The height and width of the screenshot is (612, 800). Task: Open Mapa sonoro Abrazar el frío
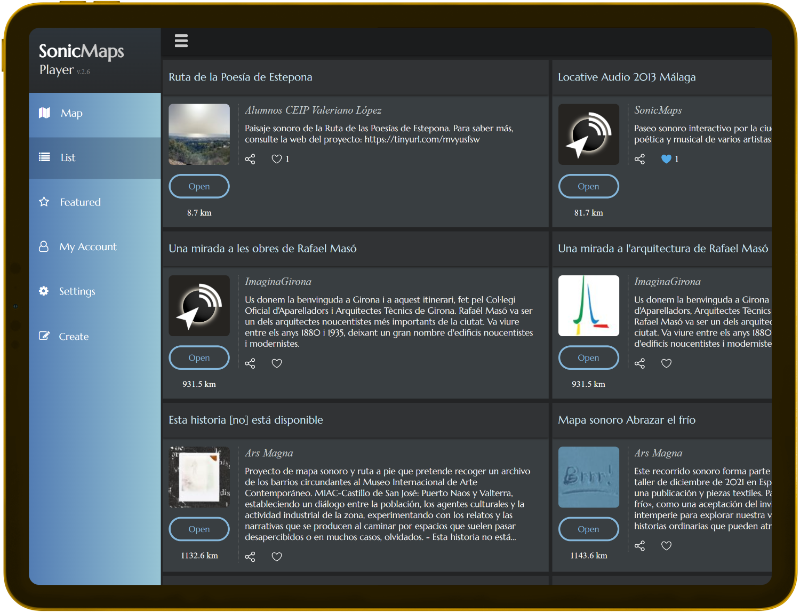pyautogui.click(x=588, y=529)
